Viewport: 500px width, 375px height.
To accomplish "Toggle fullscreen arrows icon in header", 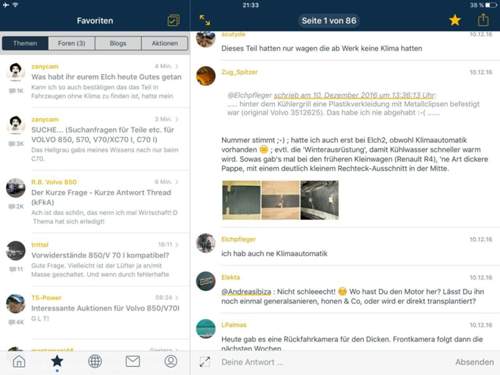I will click(205, 20).
